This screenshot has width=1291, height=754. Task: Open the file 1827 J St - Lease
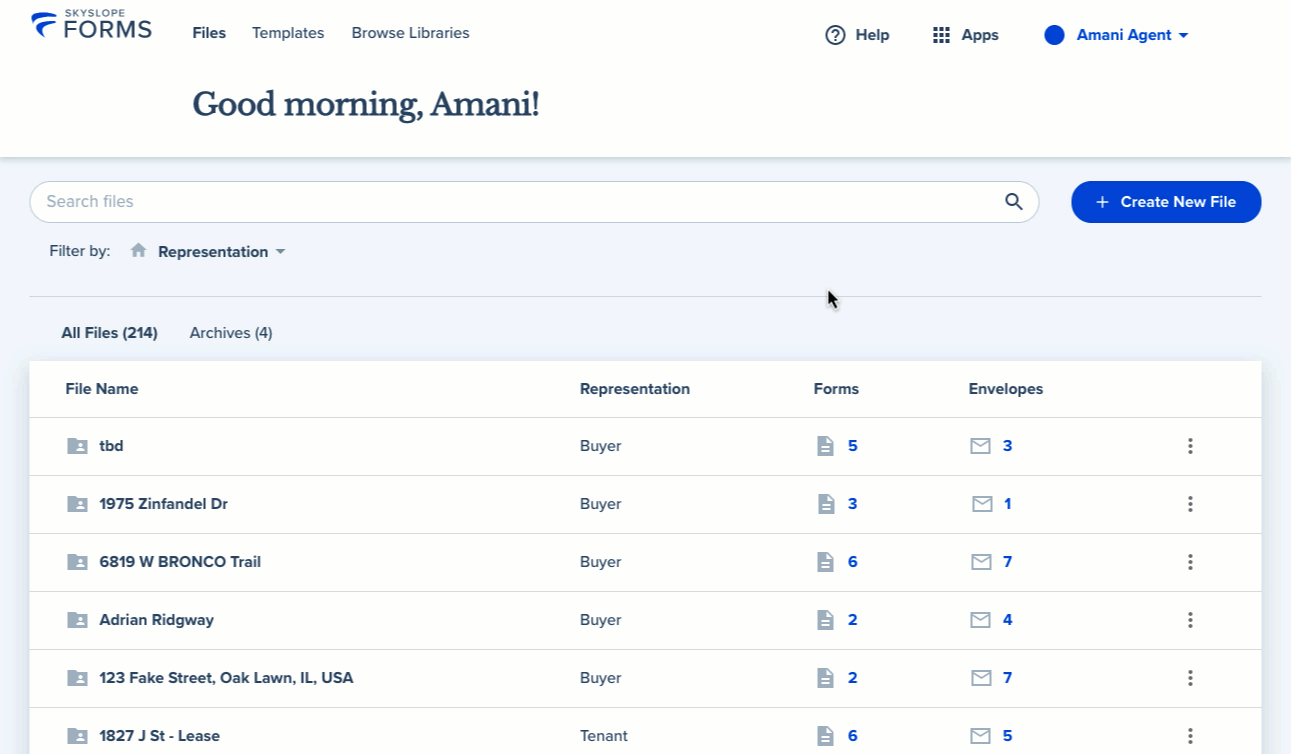pos(160,736)
